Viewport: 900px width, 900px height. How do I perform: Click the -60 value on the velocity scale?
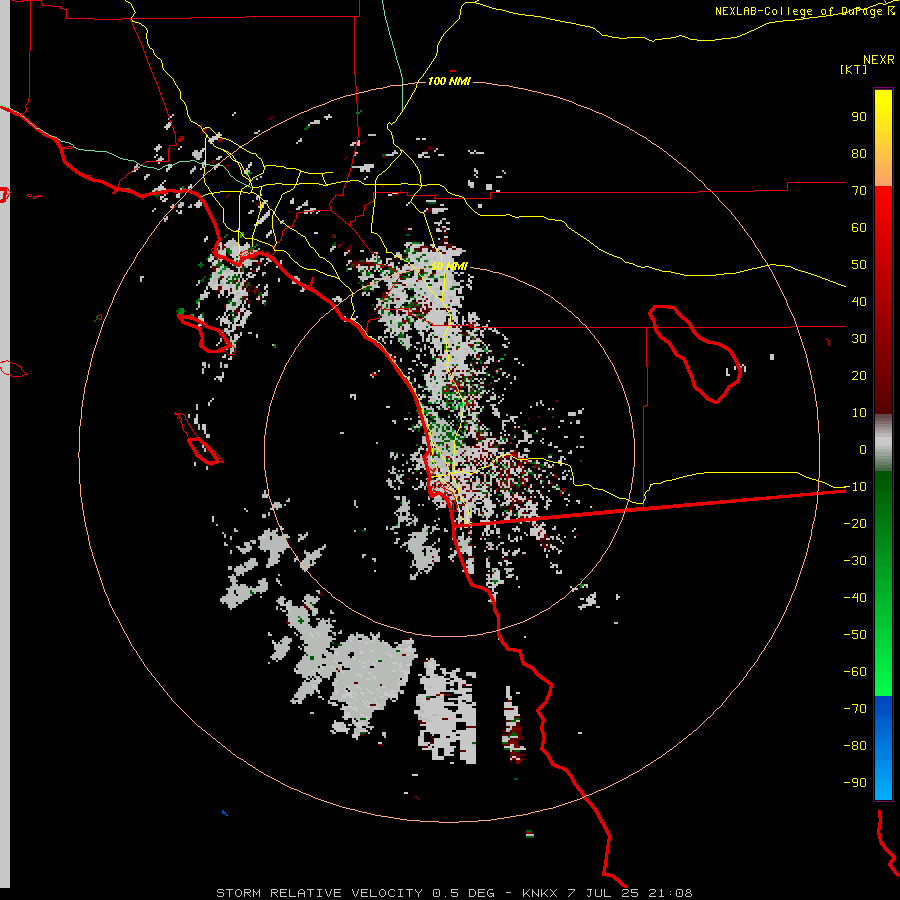(x=855, y=672)
